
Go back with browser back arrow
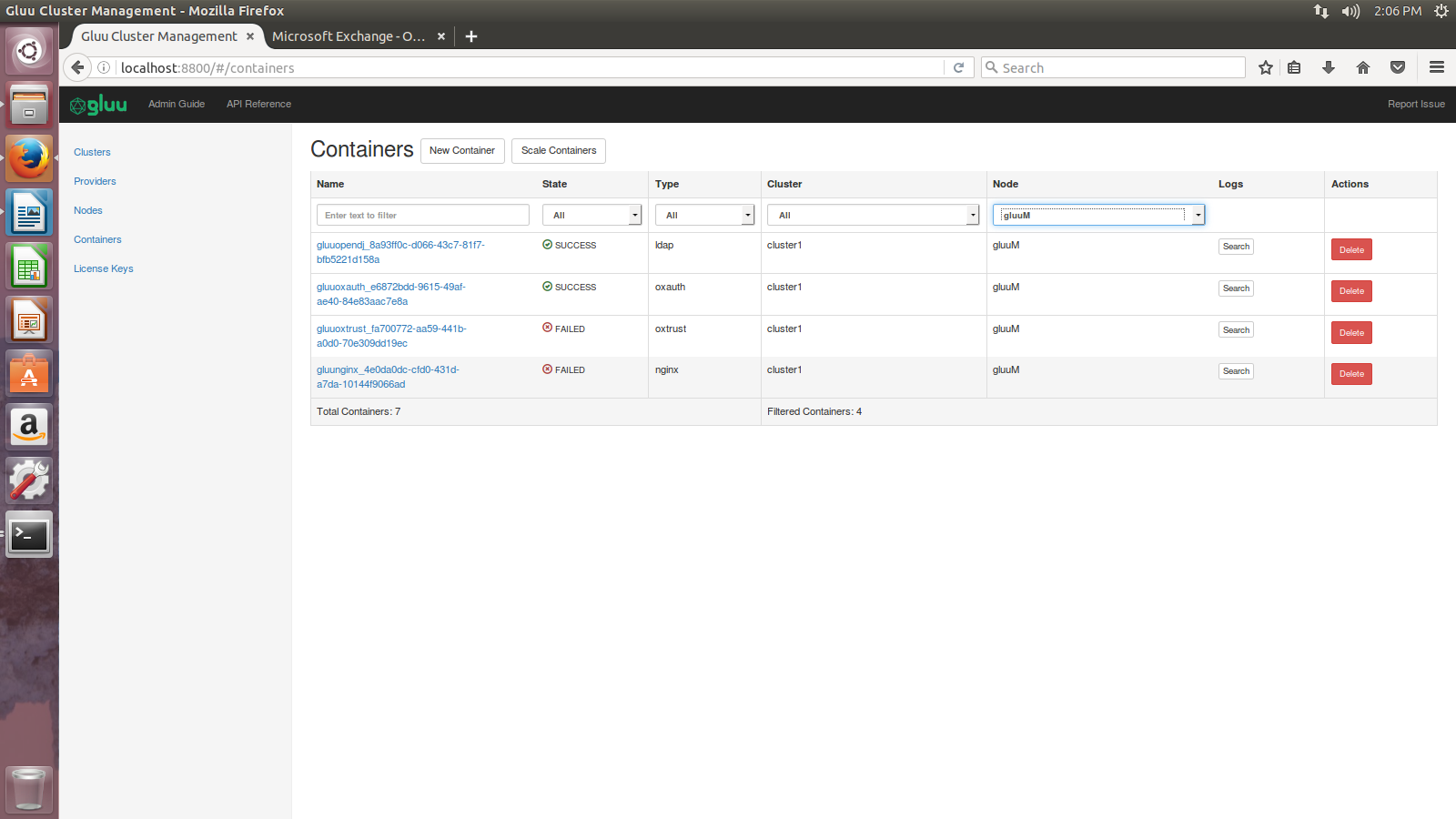[x=77, y=67]
